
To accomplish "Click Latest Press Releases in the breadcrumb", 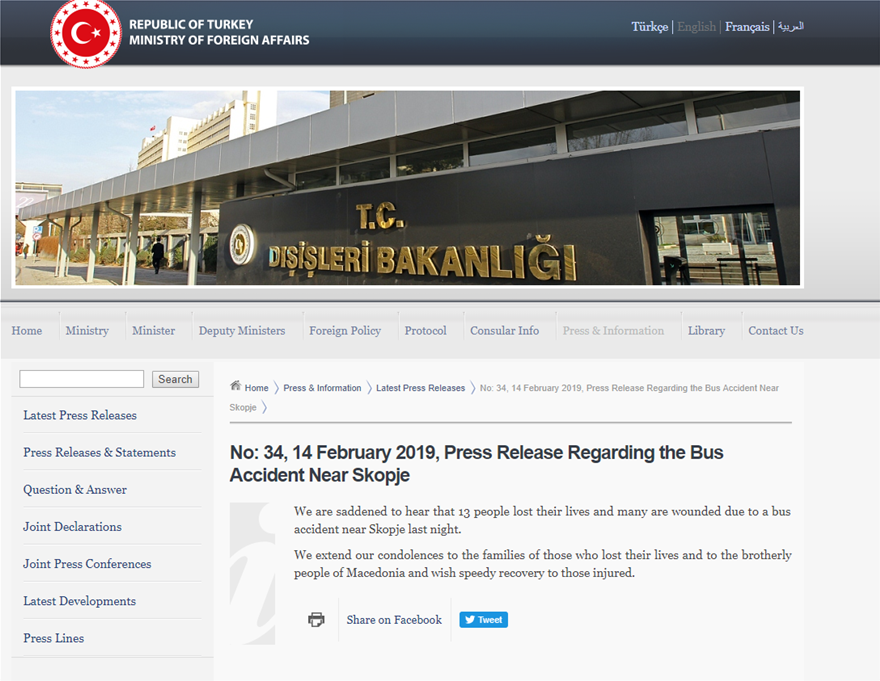I will [x=420, y=388].
